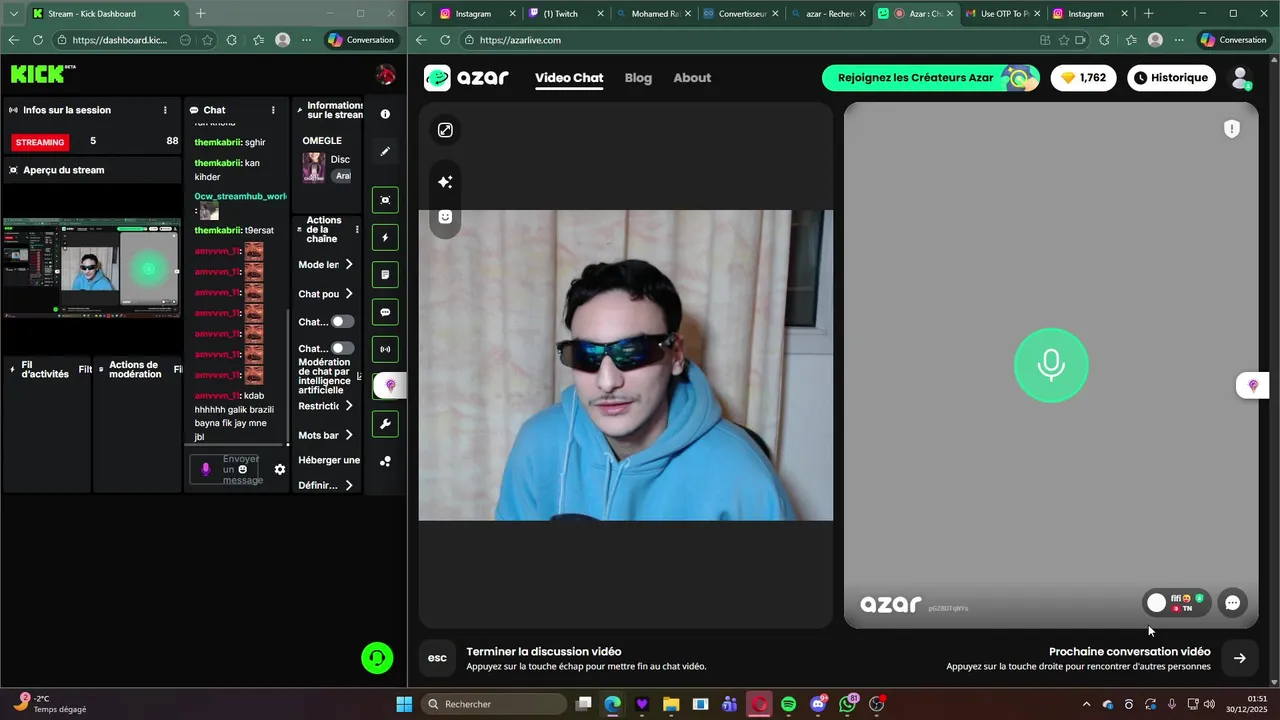Expand Mots bannis option chevron

(x=349, y=435)
